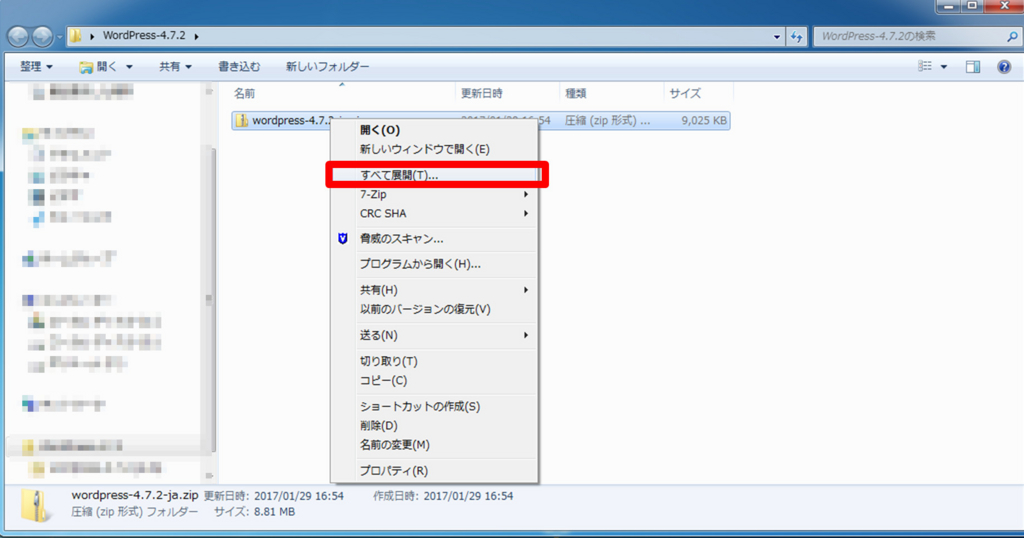Click the 9,025 KB size cell

tap(704, 121)
